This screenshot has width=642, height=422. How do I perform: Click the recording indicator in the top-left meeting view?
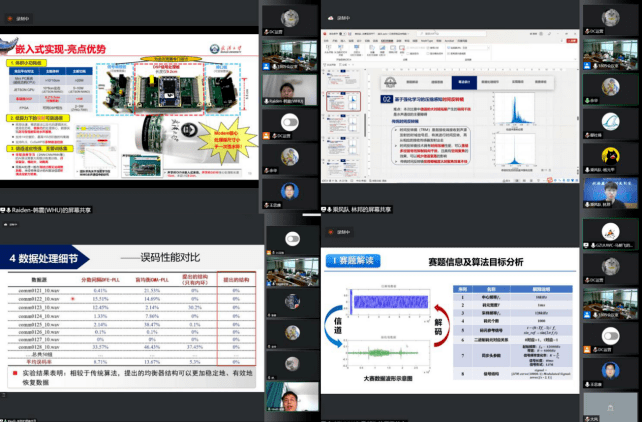[18, 19]
